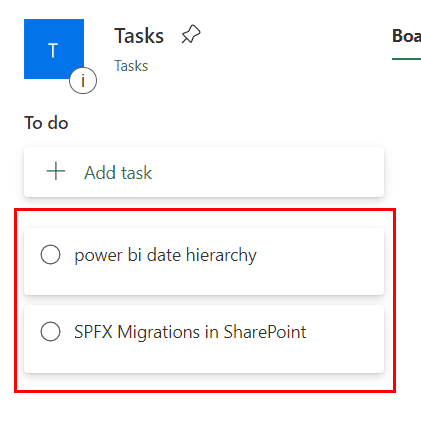The width and height of the screenshot is (421, 427).
Task: Select the green underline beneath the Board tab
Action: tap(406, 59)
